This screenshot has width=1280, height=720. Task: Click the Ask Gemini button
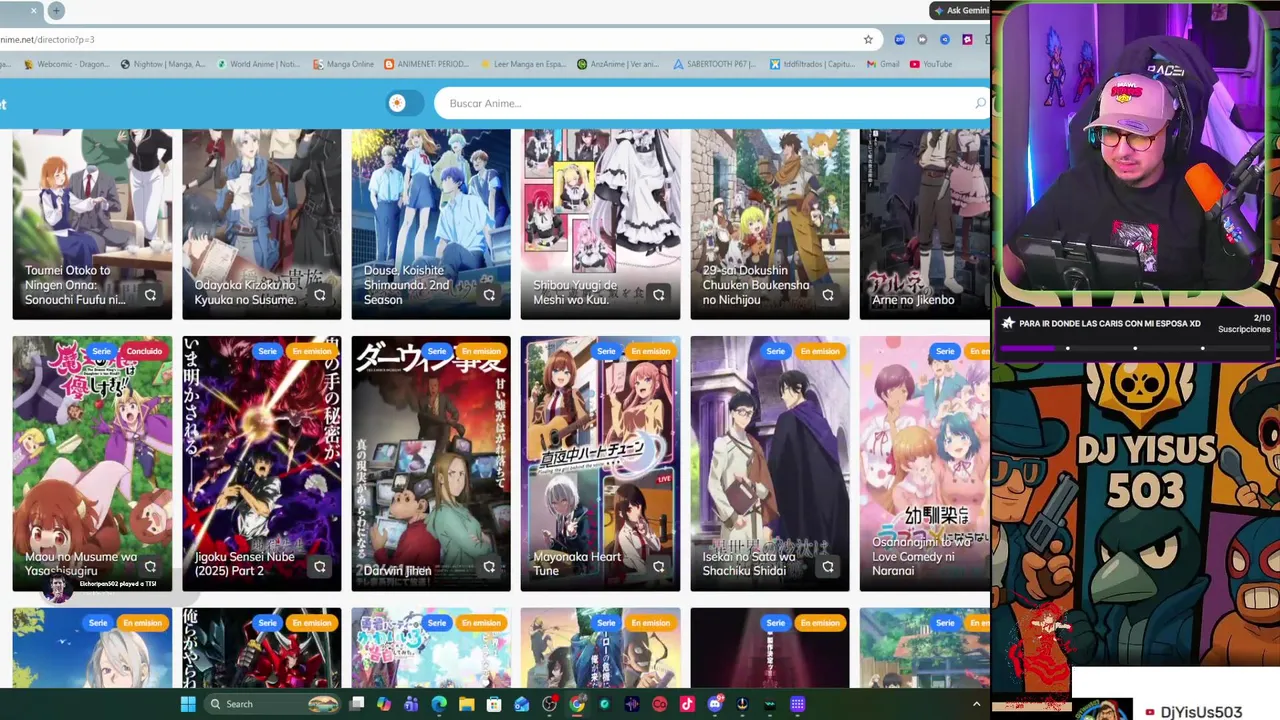click(960, 11)
